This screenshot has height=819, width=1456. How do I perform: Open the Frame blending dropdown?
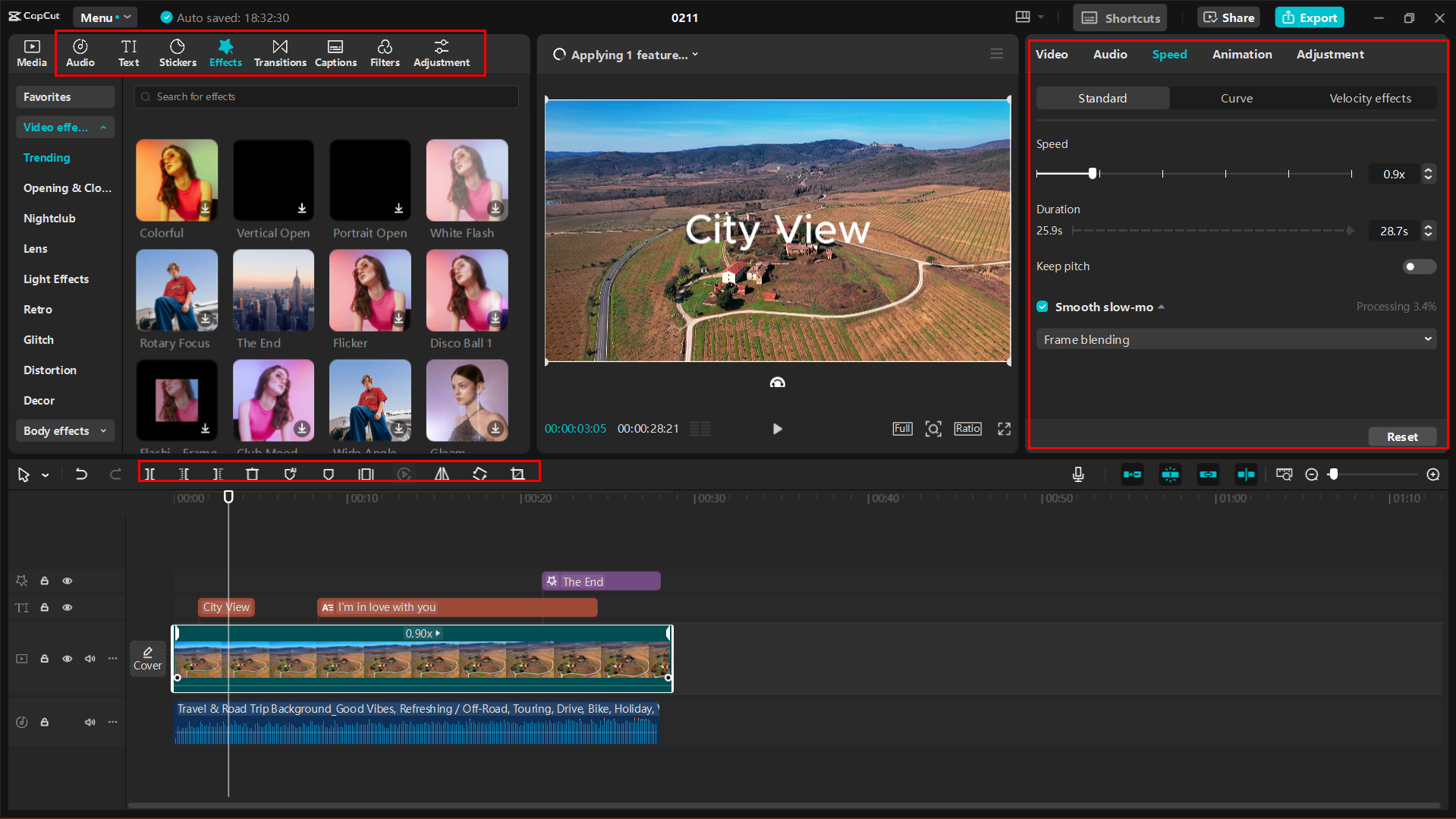(1237, 339)
